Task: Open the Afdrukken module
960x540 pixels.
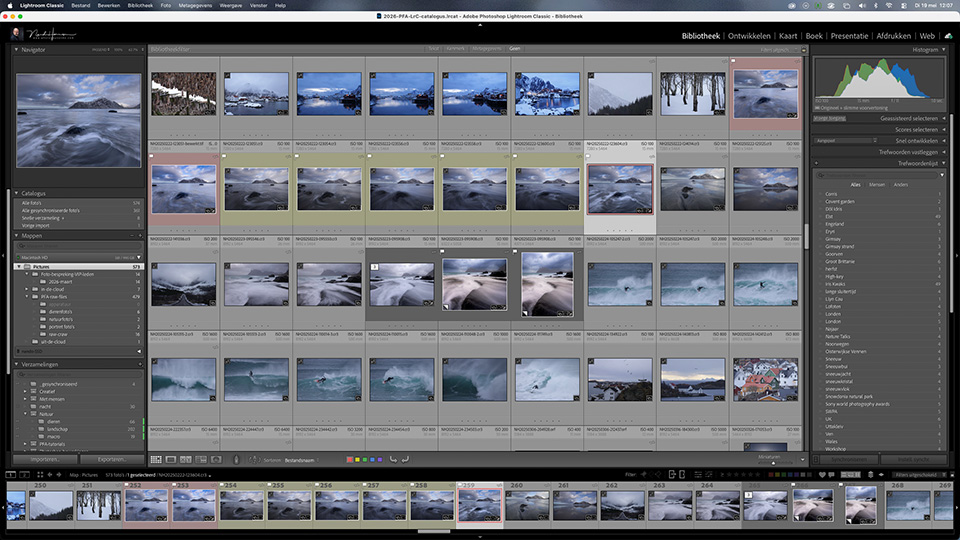Action: [893, 36]
